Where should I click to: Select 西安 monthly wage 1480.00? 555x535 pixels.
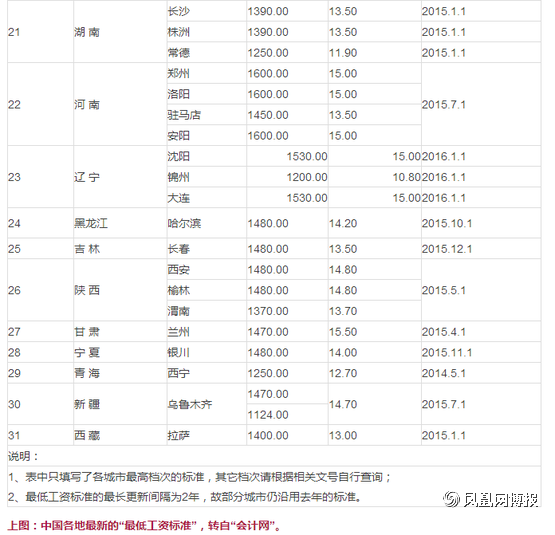coord(287,269)
